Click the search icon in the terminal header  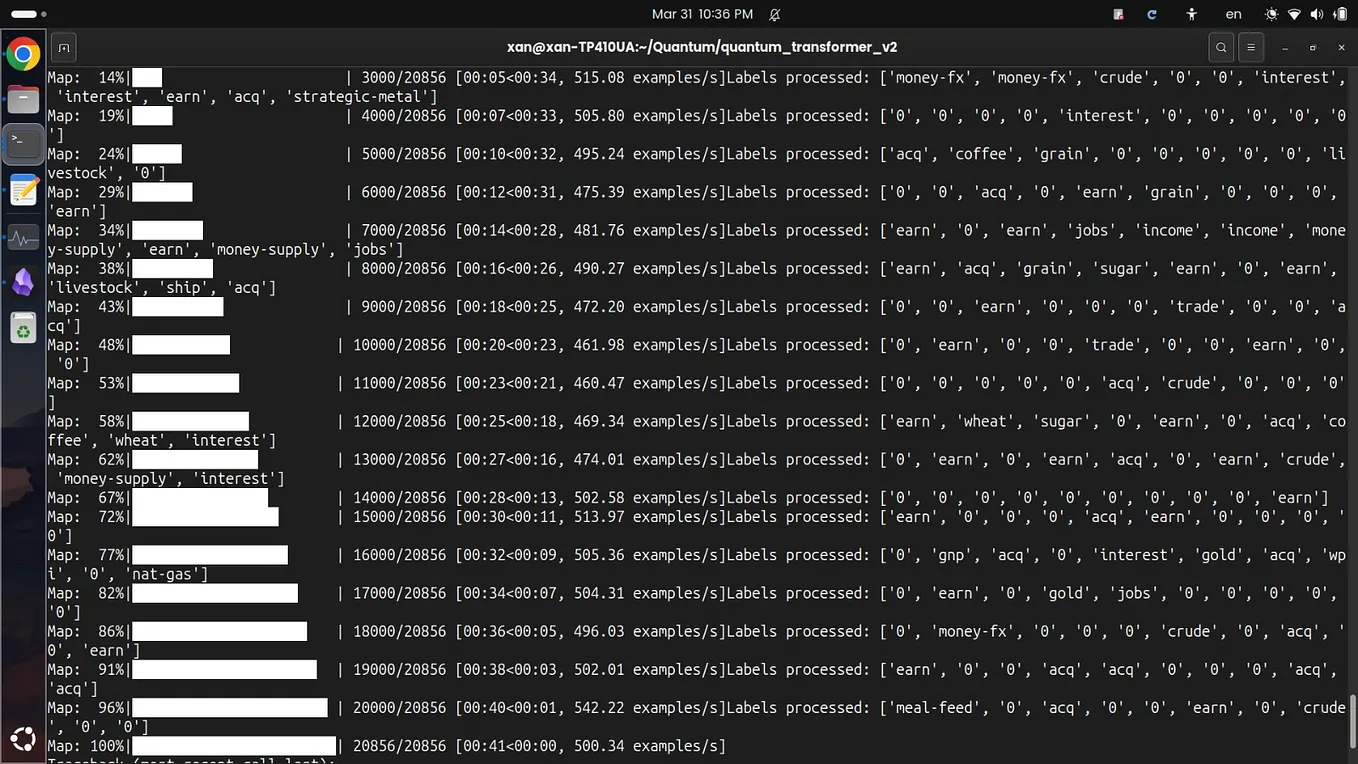[1220, 47]
